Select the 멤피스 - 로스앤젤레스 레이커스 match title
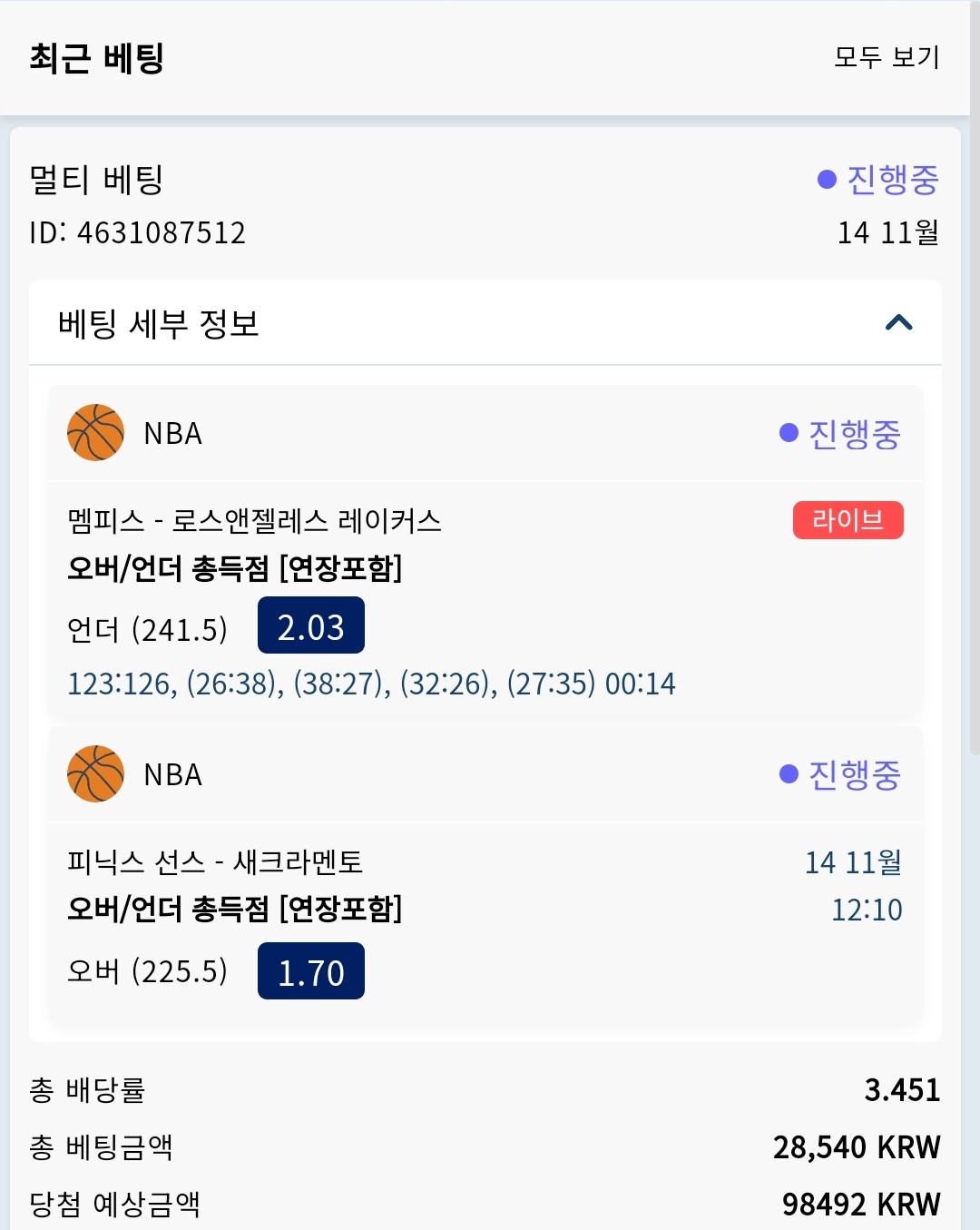The image size is (980, 1230). pyautogui.click(x=254, y=521)
